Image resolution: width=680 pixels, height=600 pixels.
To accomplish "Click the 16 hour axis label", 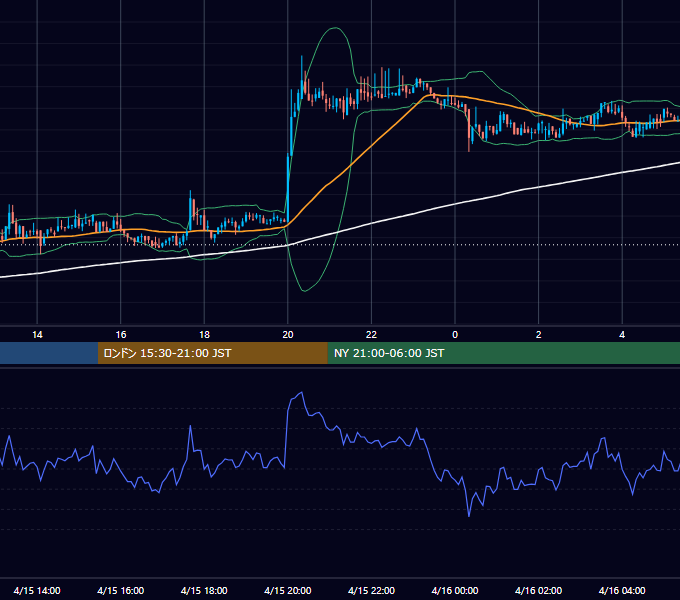I will click(121, 335).
